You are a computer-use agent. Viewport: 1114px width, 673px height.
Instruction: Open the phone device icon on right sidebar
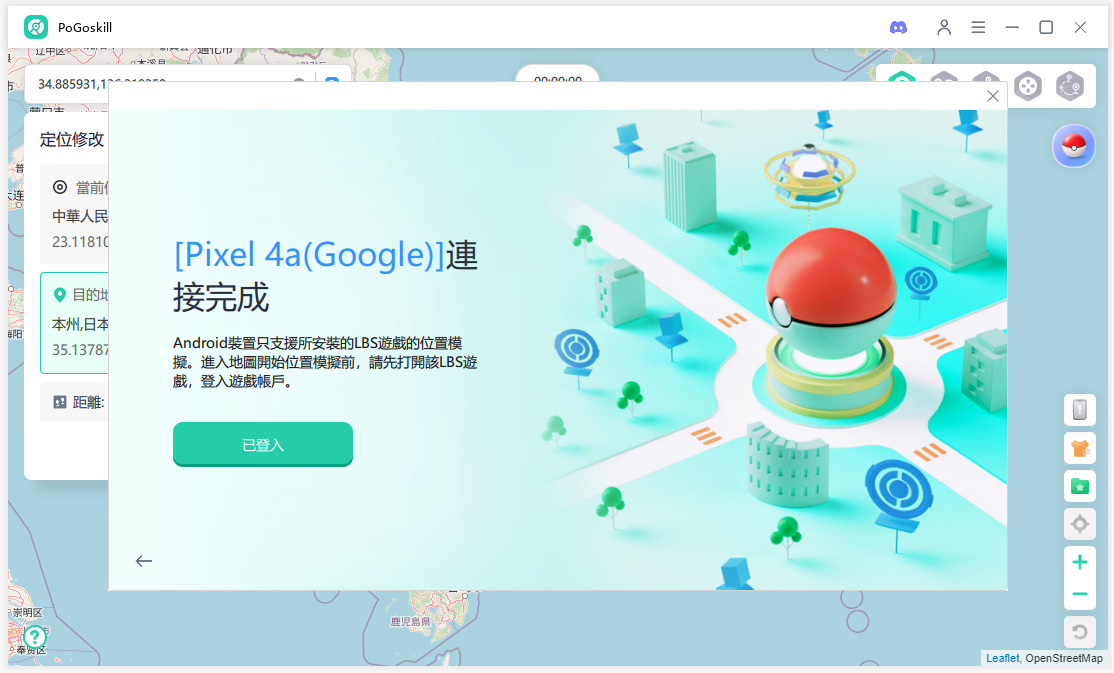click(x=1079, y=409)
